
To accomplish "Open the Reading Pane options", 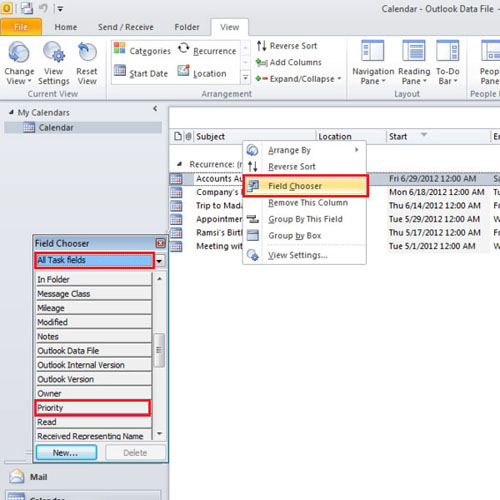I will [x=414, y=63].
